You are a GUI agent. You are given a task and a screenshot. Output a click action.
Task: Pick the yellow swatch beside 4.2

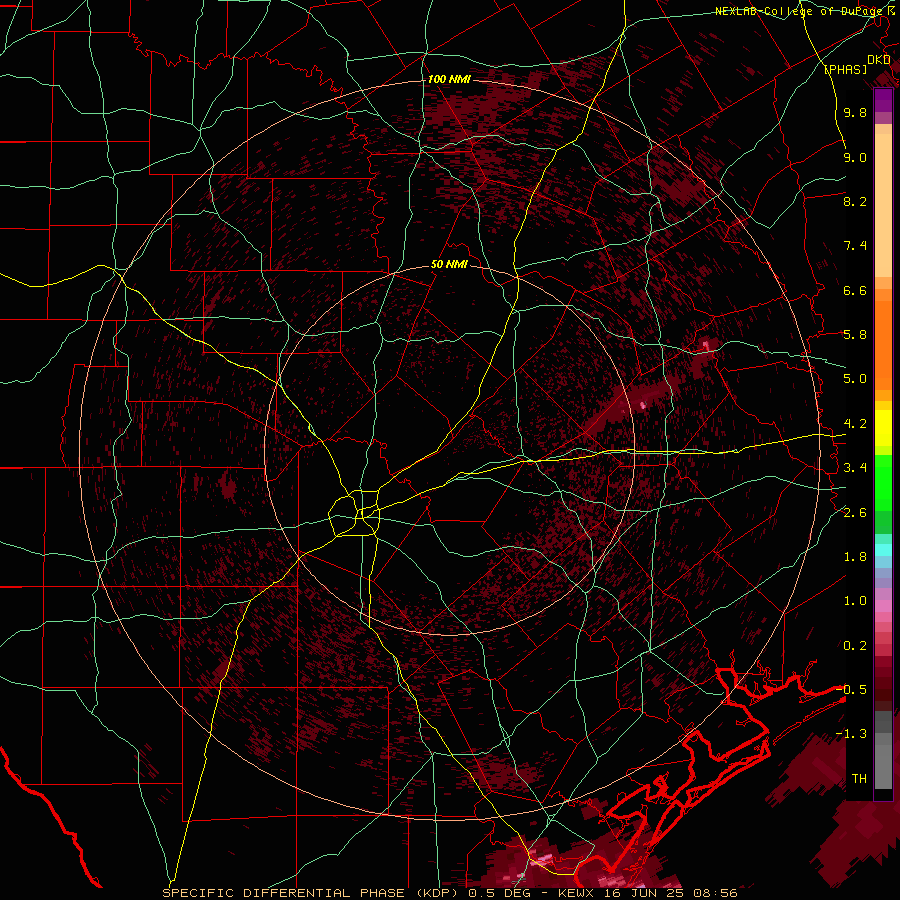(883, 428)
